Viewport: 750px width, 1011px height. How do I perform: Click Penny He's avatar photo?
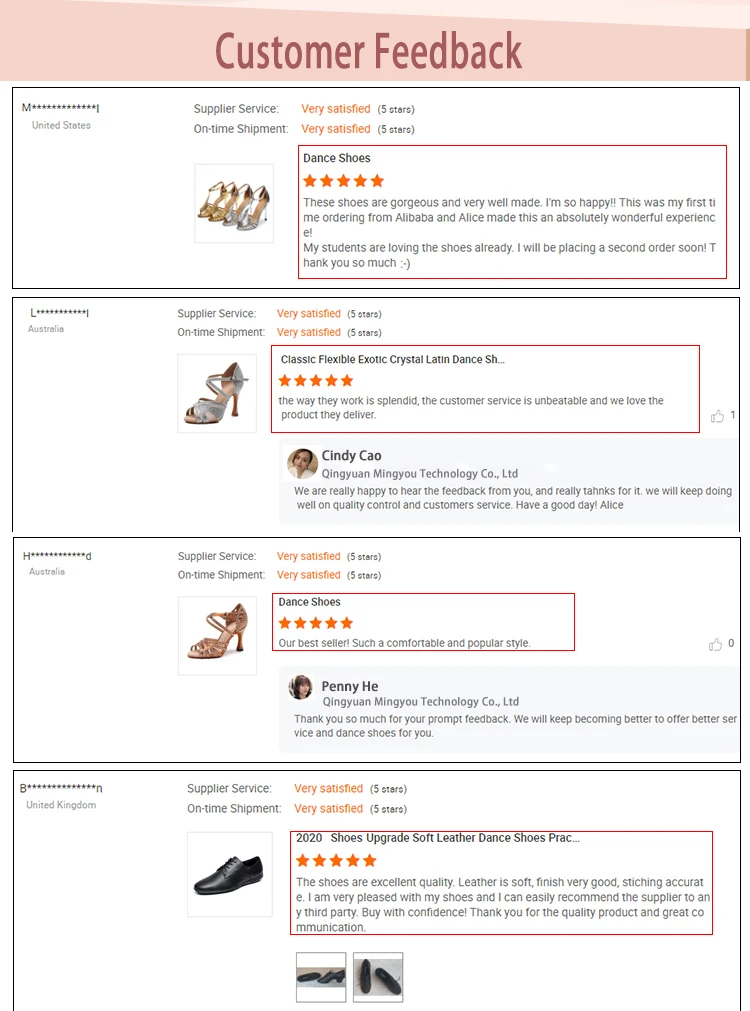(301, 688)
